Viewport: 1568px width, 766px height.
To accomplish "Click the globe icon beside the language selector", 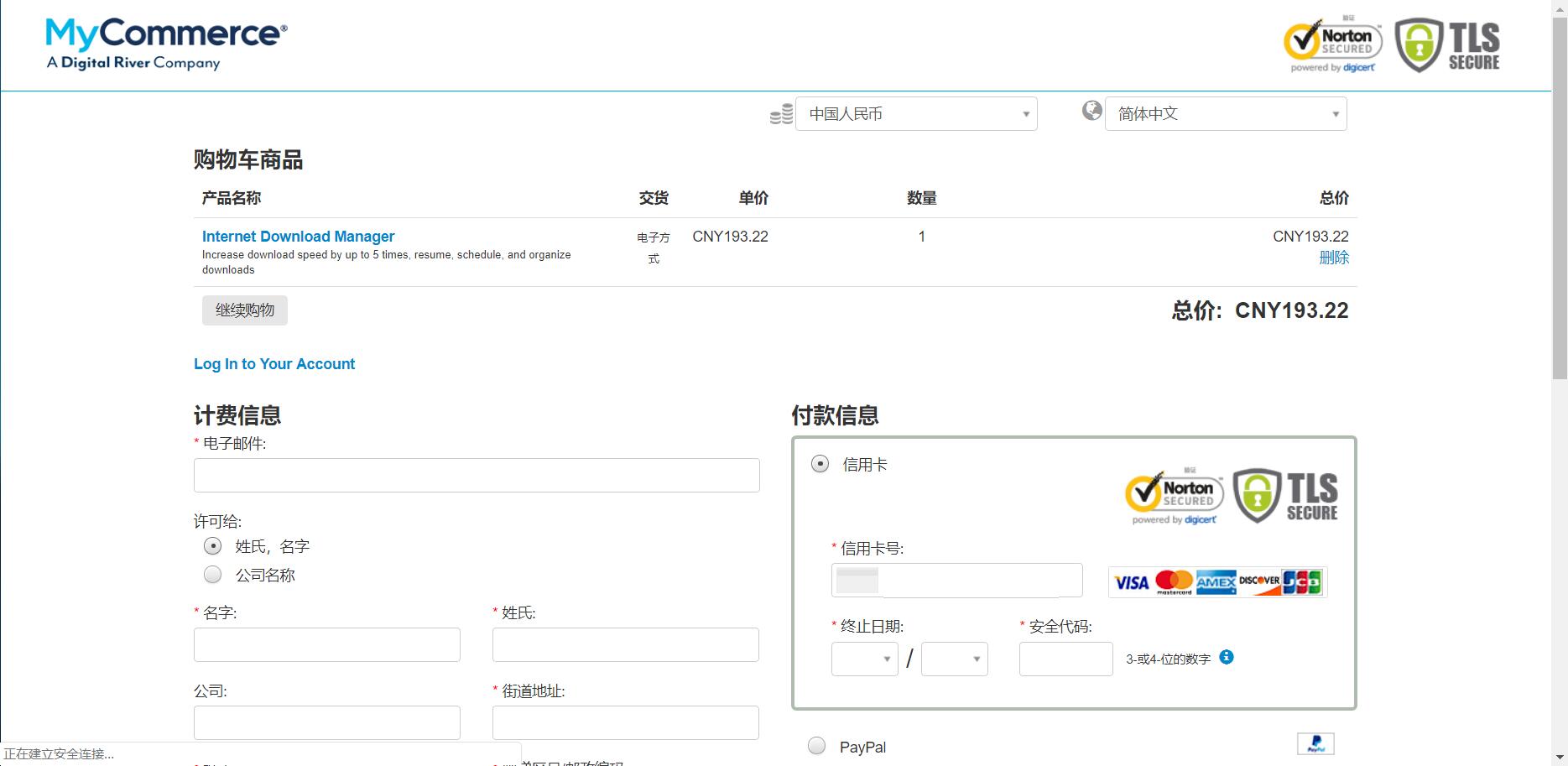I will (x=1091, y=110).
